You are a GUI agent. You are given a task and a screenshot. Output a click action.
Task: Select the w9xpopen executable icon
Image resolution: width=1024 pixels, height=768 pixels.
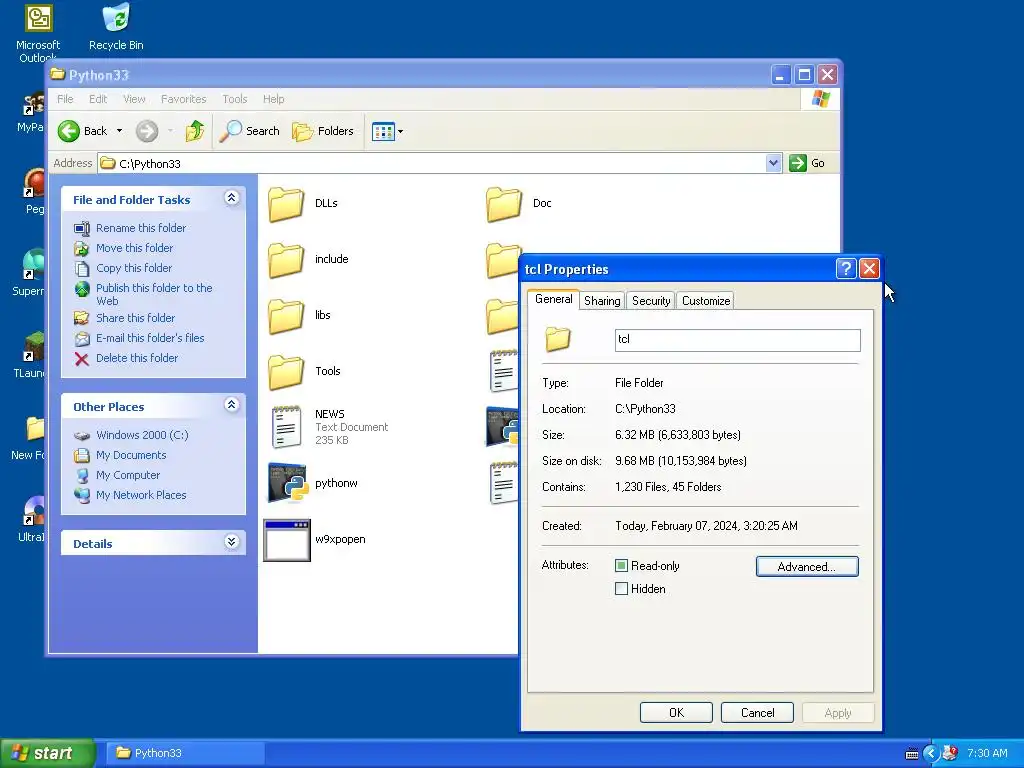(x=287, y=540)
